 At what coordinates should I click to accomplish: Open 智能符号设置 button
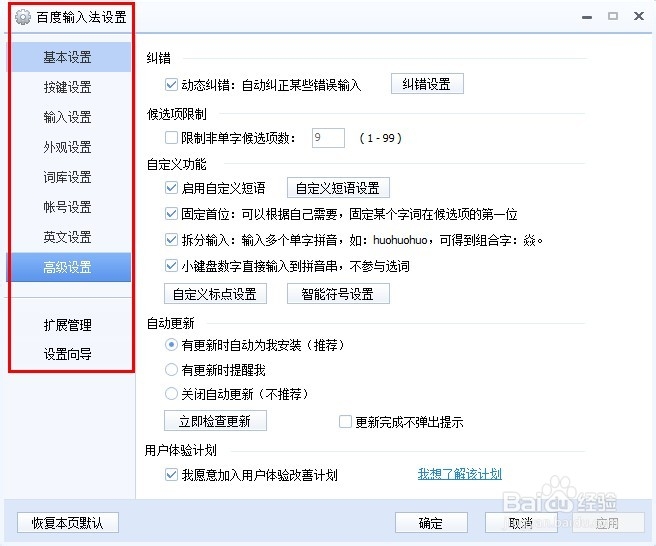338,294
